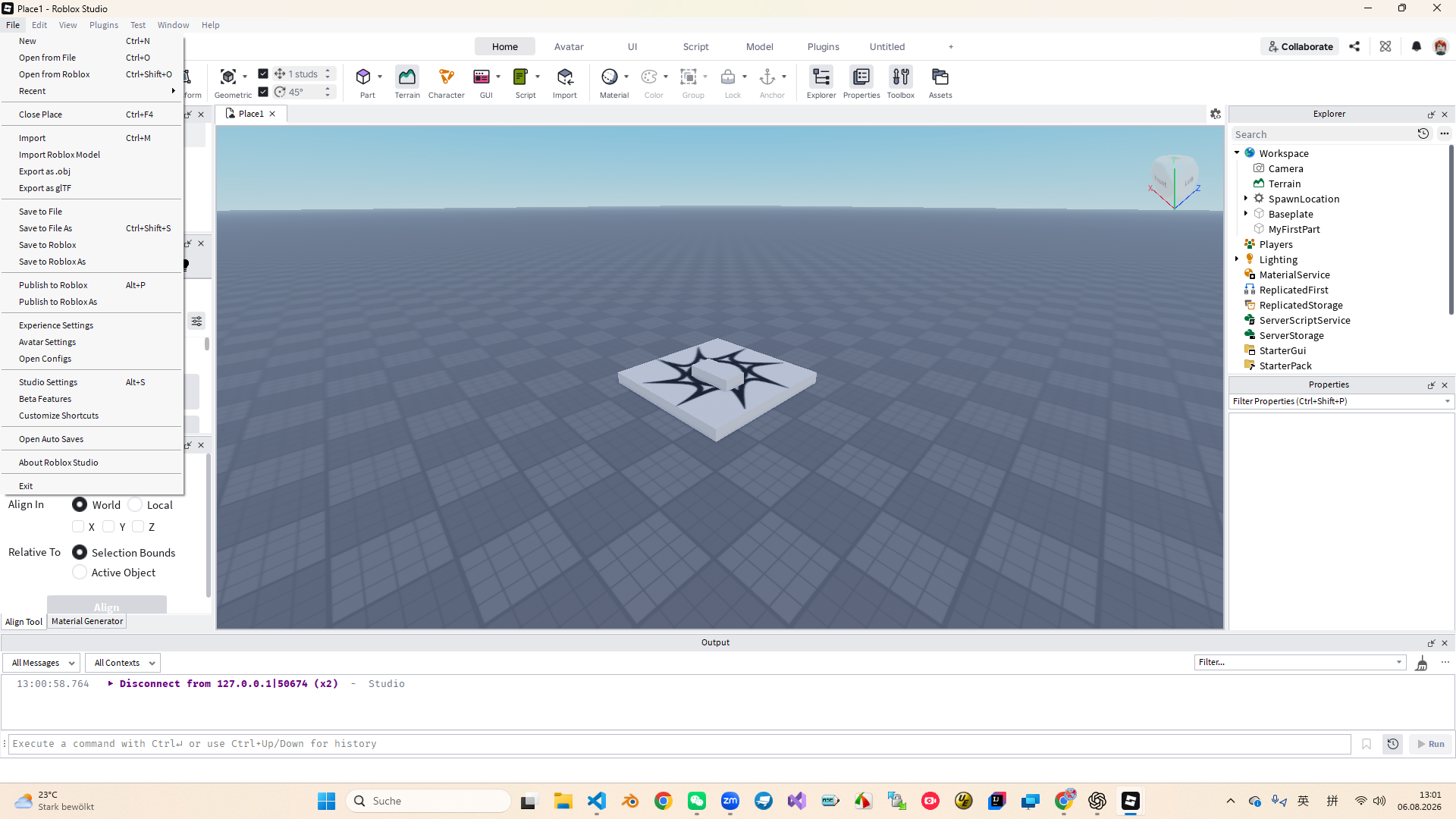Open the notifications bell
1456x819 pixels.
tap(1416, 46)
